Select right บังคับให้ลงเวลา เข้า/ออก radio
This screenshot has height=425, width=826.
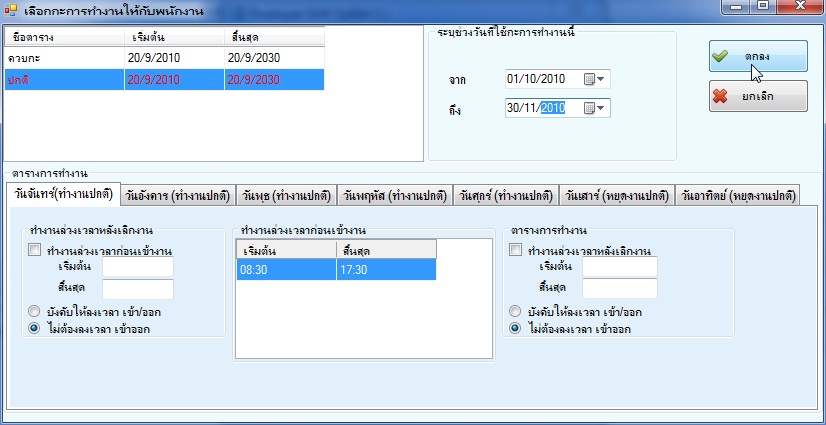[516, 312]
